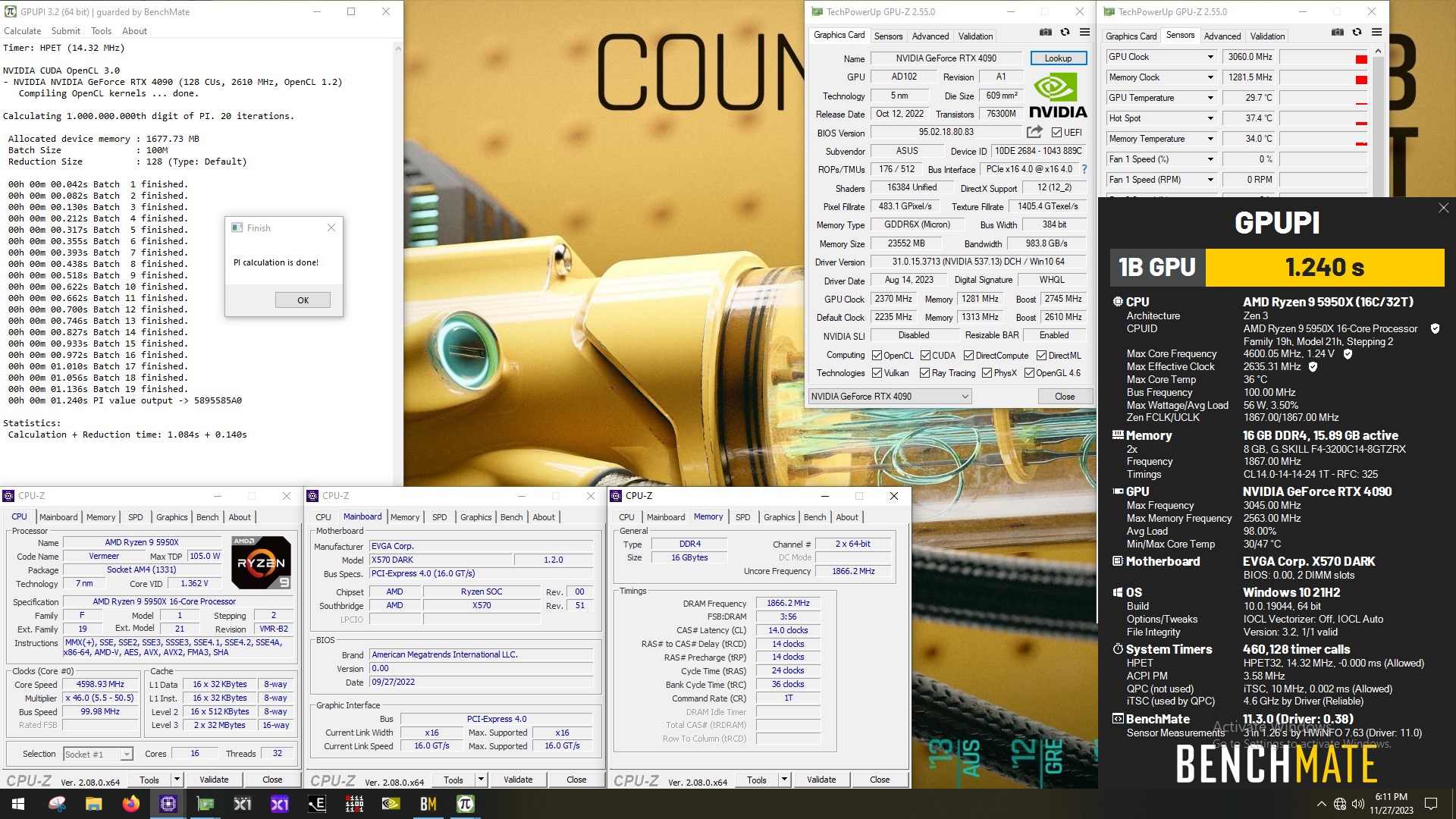Image resolution: width=1456 pixels, height=819 pixels.
Task: Click the Lookup button in GPU-Z
Action: [1058, 58]
